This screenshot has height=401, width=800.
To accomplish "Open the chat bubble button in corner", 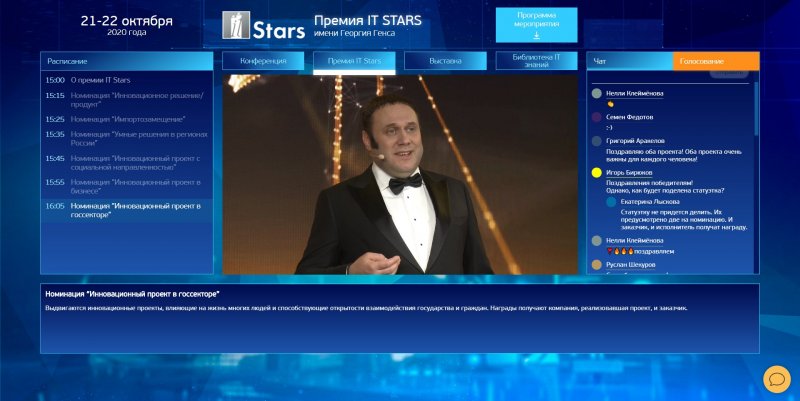I will (777, 379).
